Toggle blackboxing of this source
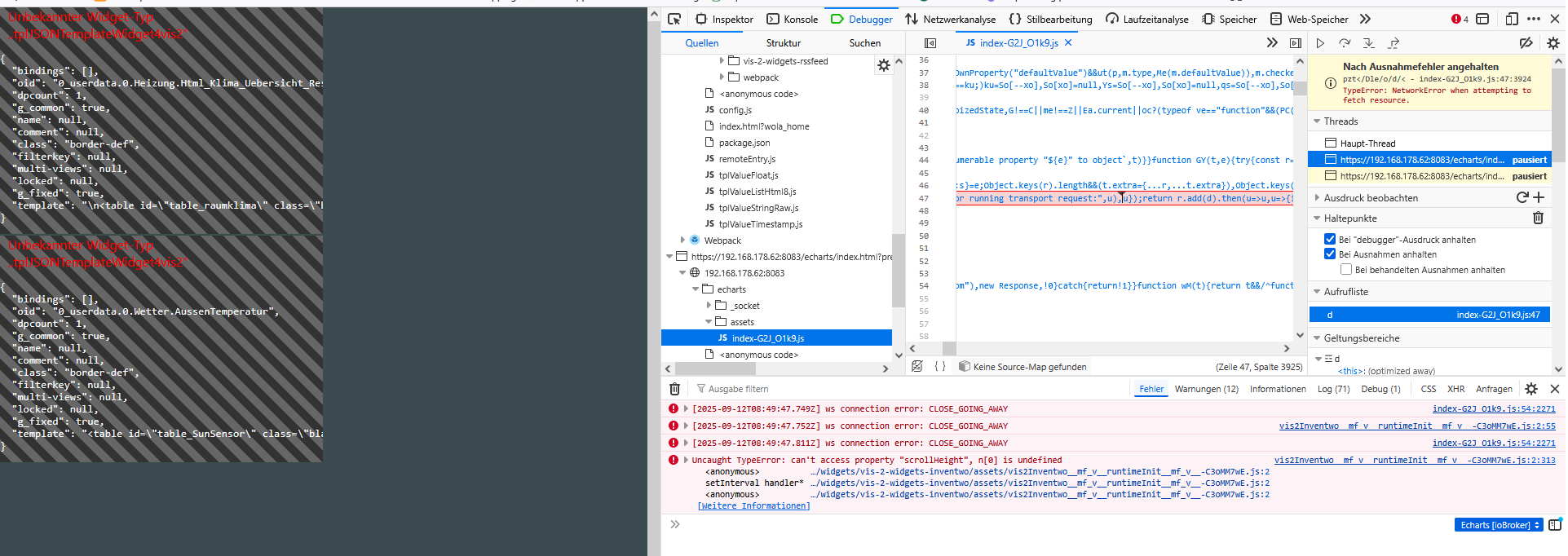The image size is (1568, 556). pos(917,366)
